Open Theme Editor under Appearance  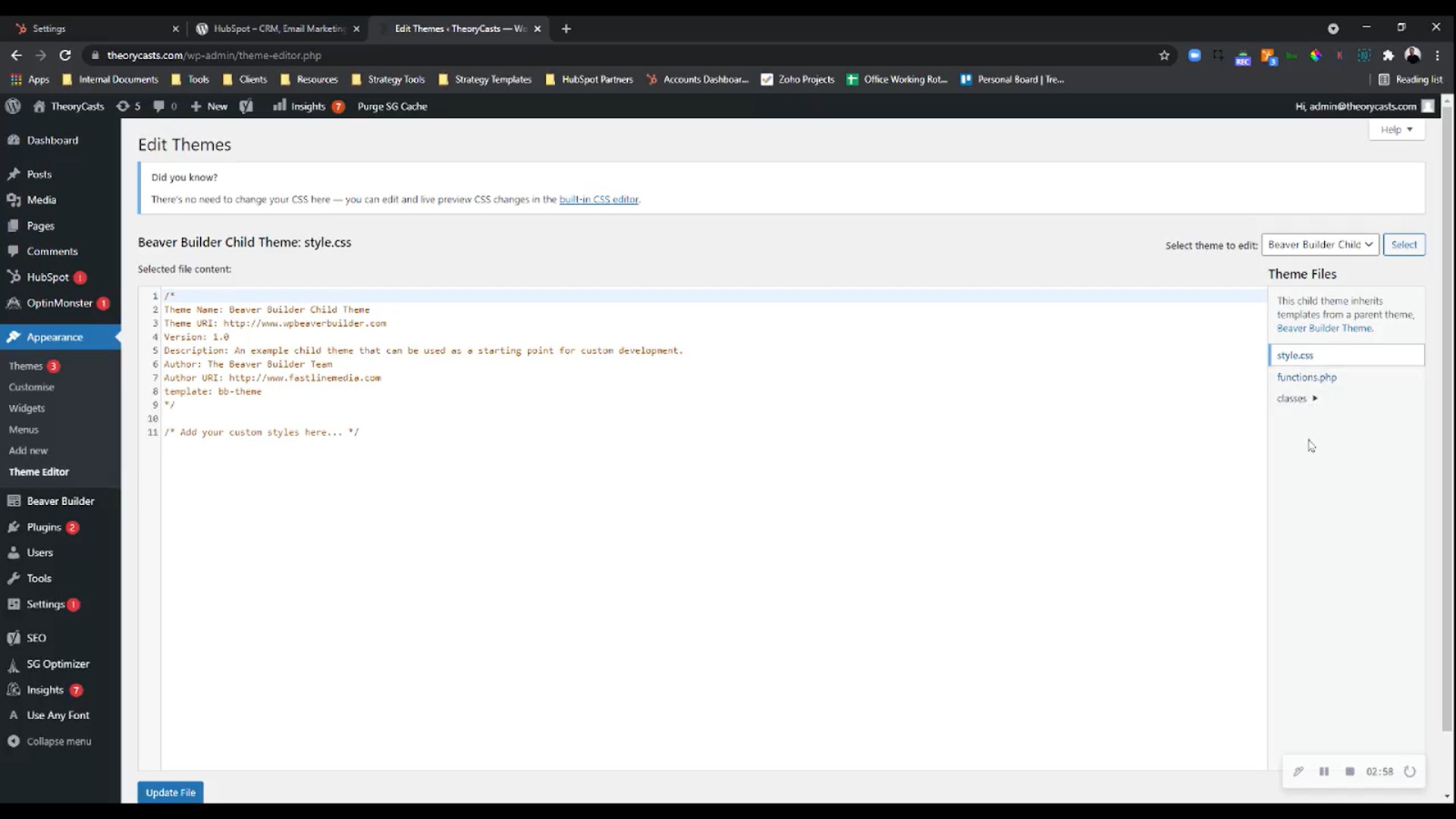tap(39, 471)
